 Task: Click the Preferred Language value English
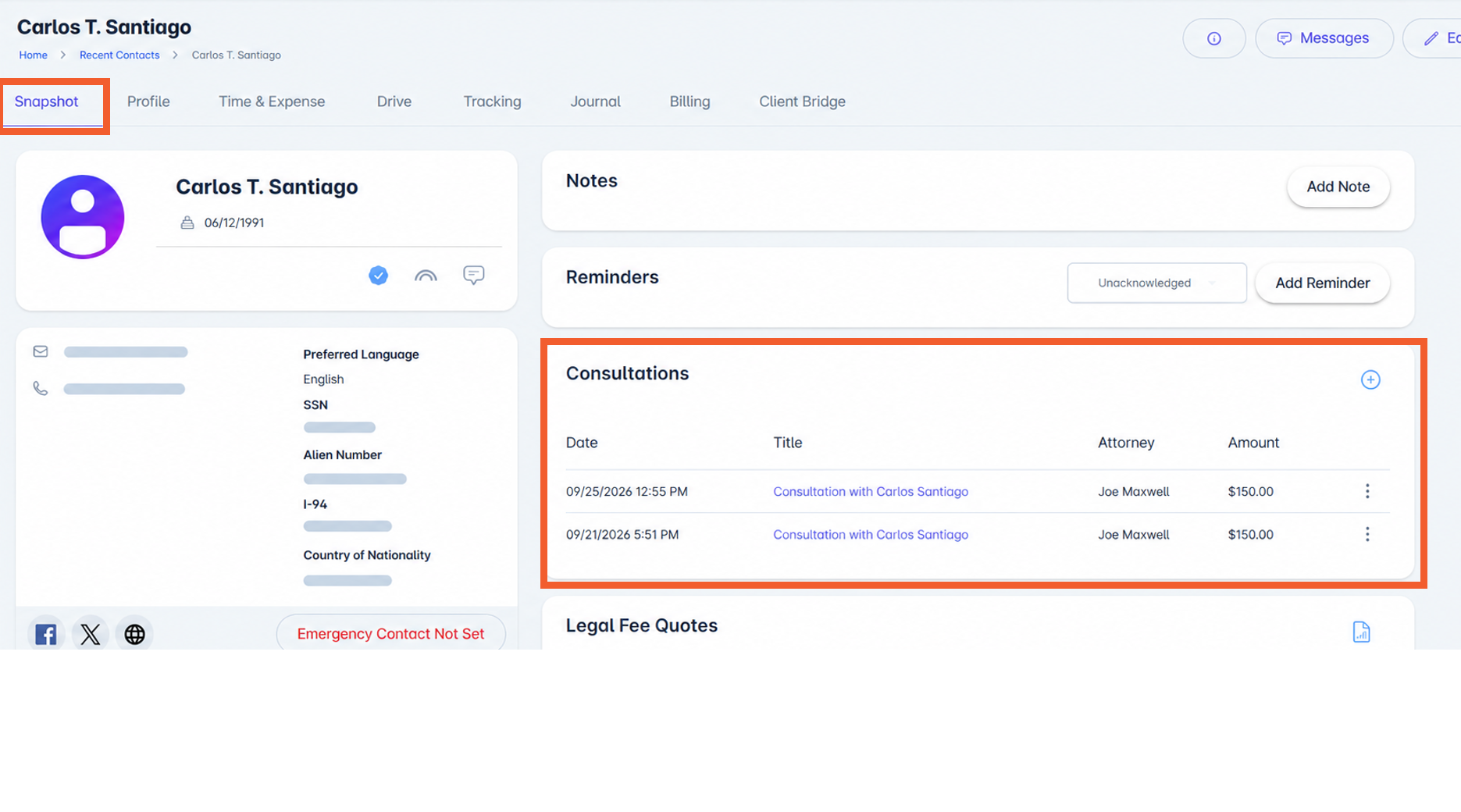323,379
